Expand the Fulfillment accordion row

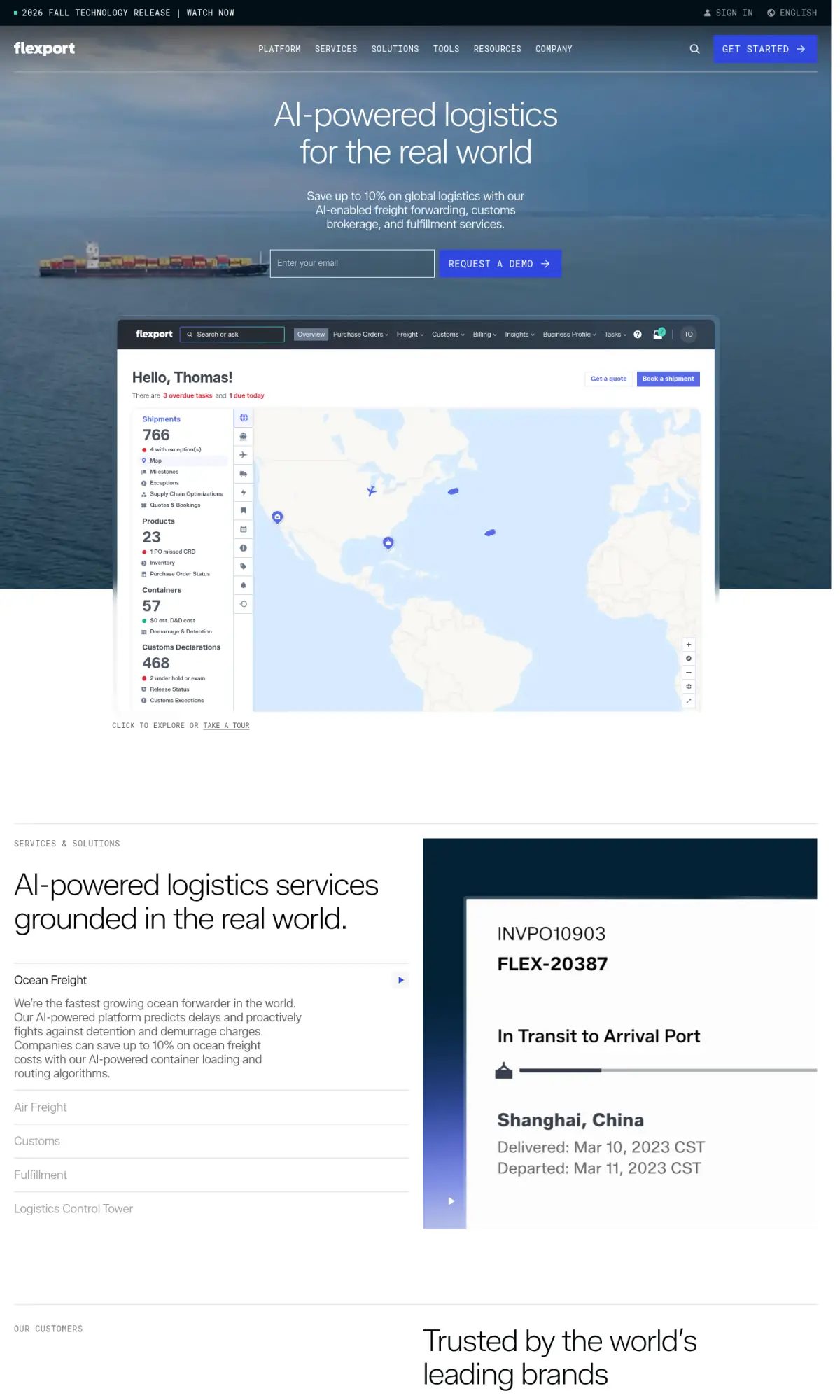tap(211, 1175)
